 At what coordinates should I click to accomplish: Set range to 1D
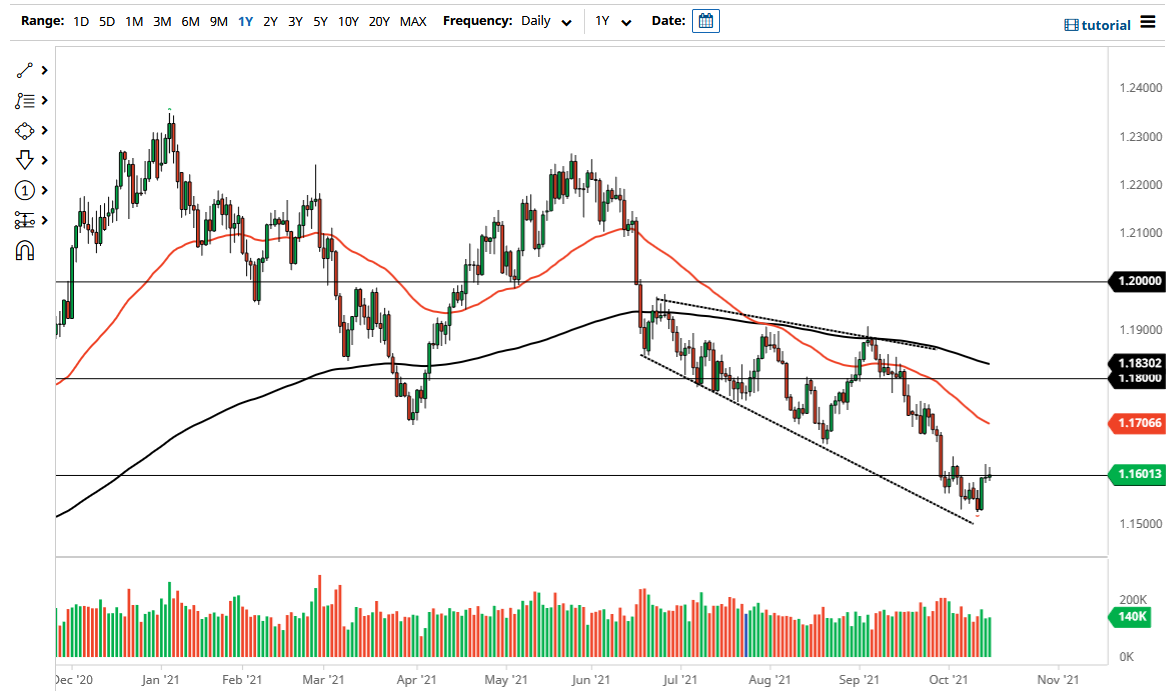[81, 22]
